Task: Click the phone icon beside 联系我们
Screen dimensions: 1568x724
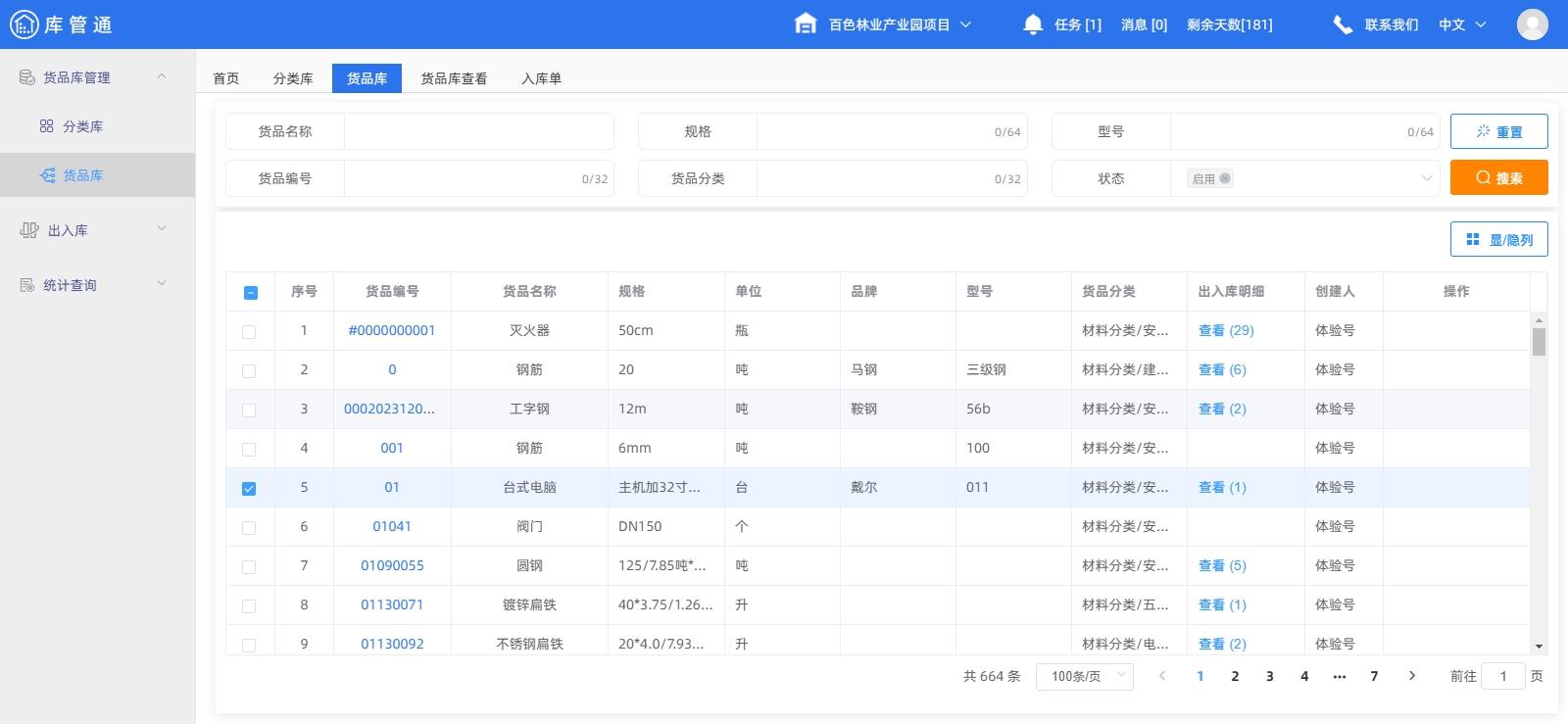Action: tap(1343, 24)
